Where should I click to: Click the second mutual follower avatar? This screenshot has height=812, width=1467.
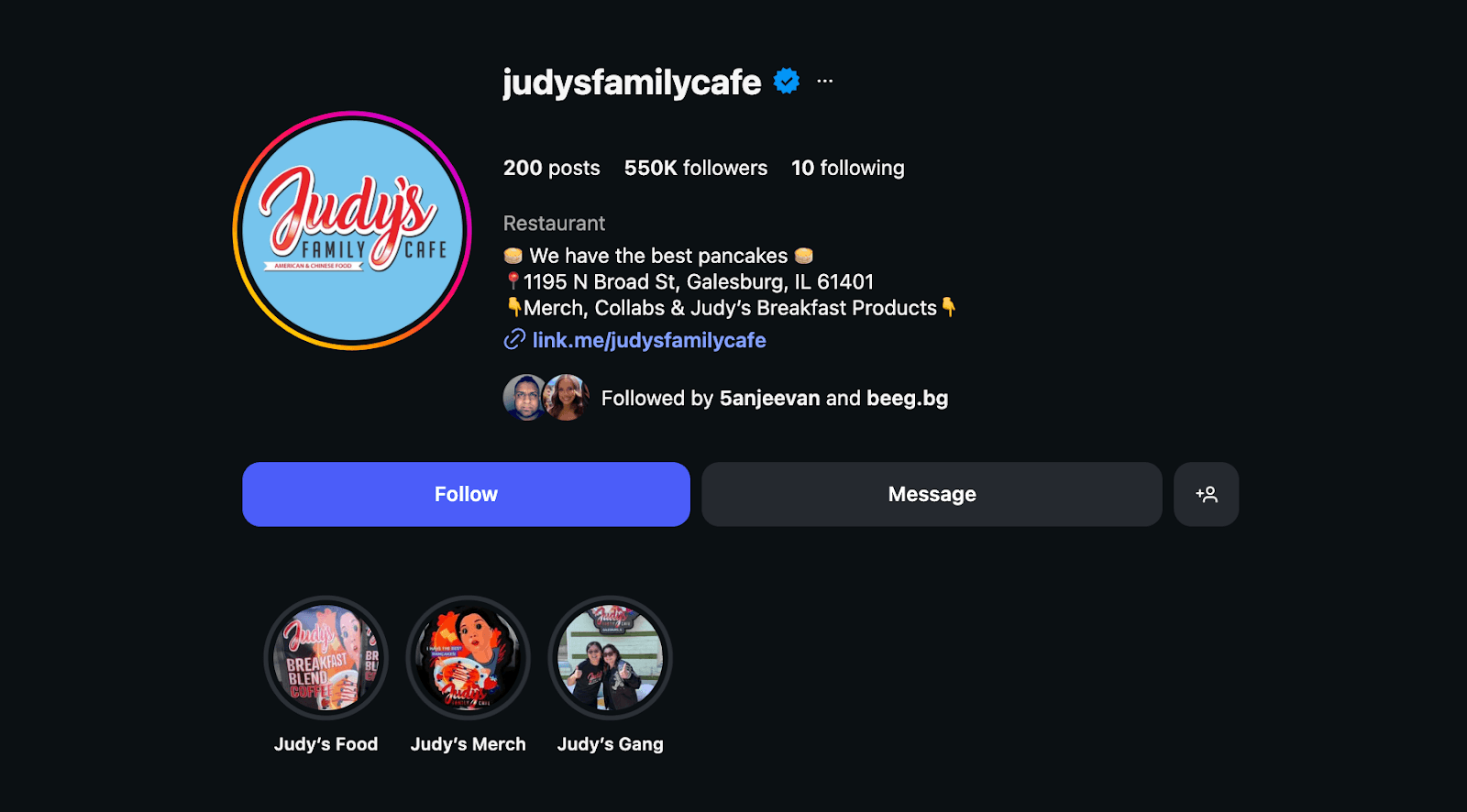(568, 398)
